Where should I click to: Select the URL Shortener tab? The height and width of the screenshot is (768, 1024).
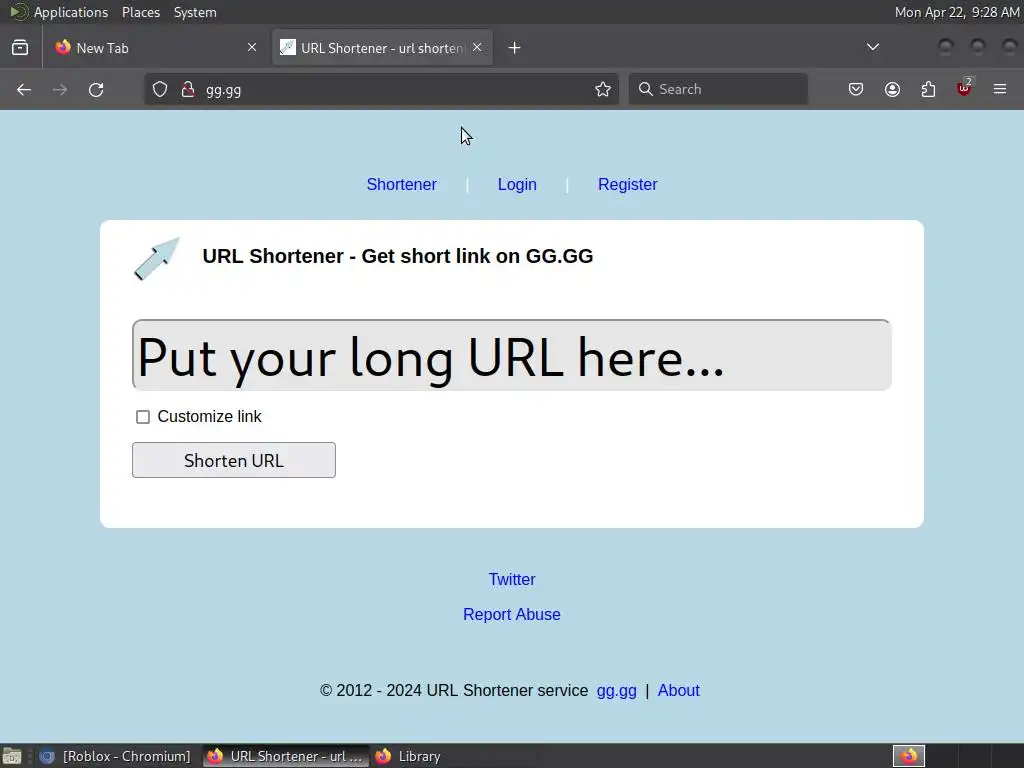coord(382,48)
